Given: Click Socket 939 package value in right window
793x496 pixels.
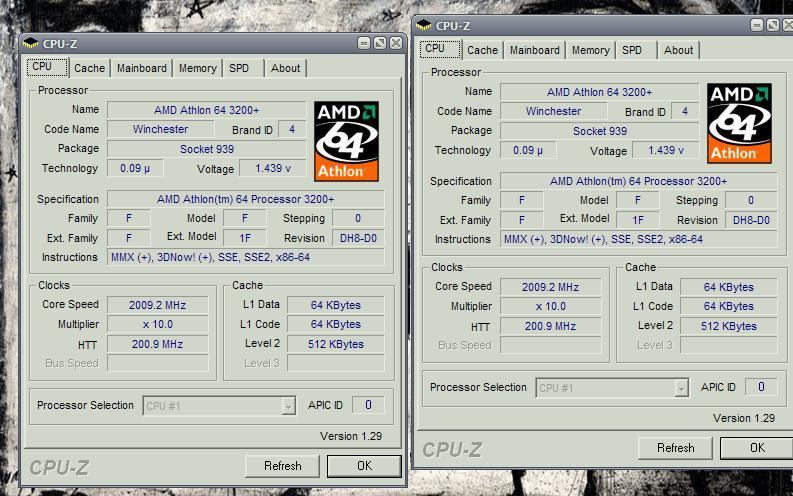Looking at the screenshot, I should point(599,131).
